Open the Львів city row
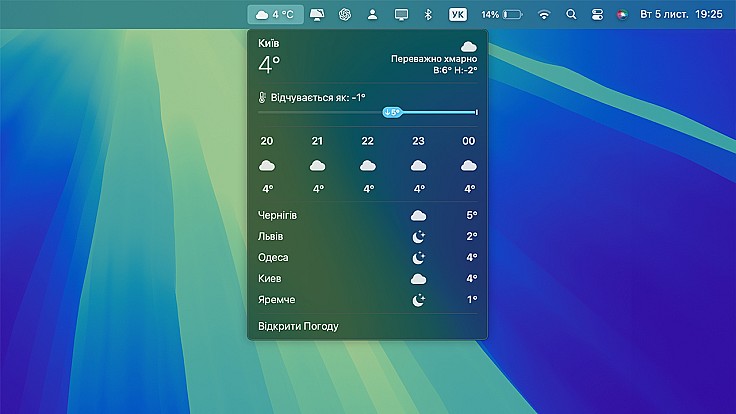The image size is (736, 414). tap(368, 237)
